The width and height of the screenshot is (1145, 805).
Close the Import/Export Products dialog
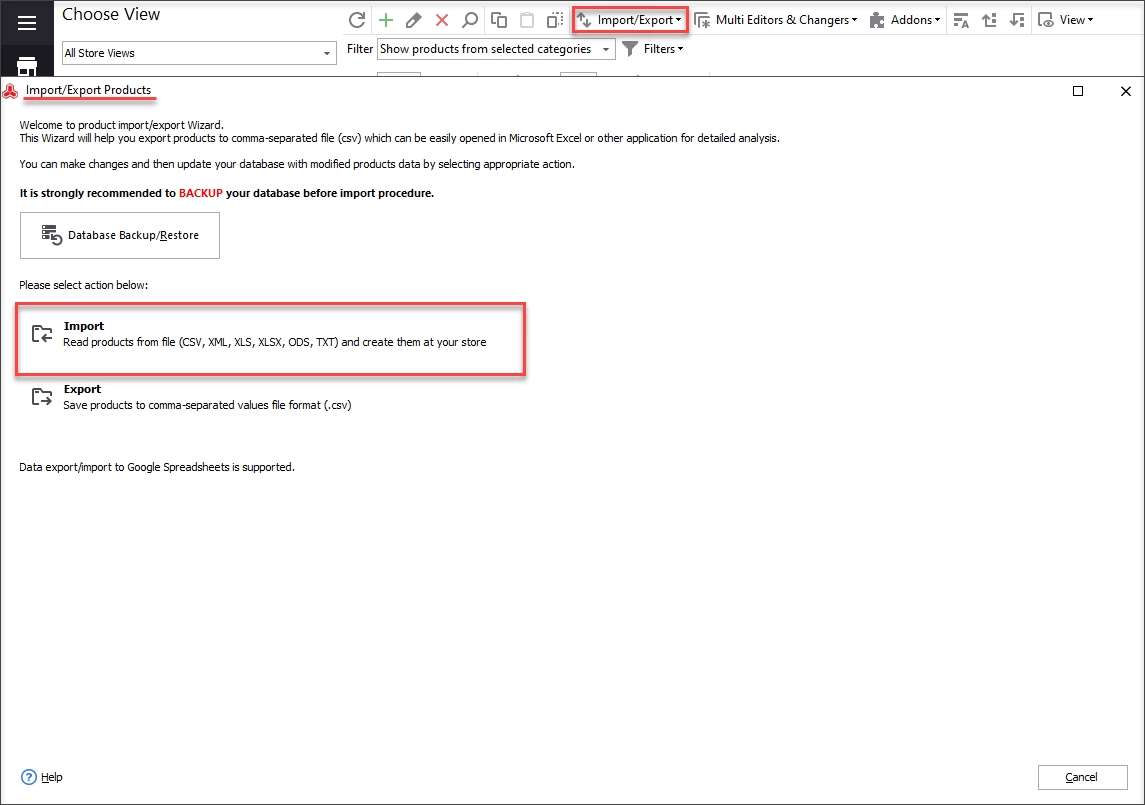point(1125,91)
